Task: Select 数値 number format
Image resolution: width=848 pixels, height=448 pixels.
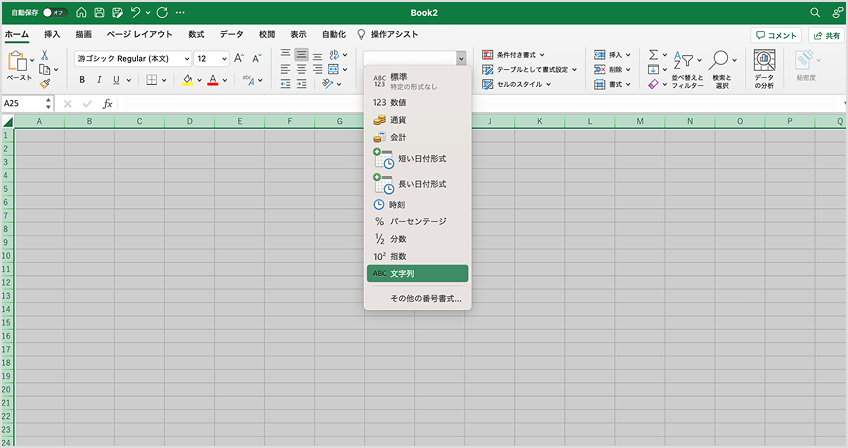Action: tap(418, 102)
